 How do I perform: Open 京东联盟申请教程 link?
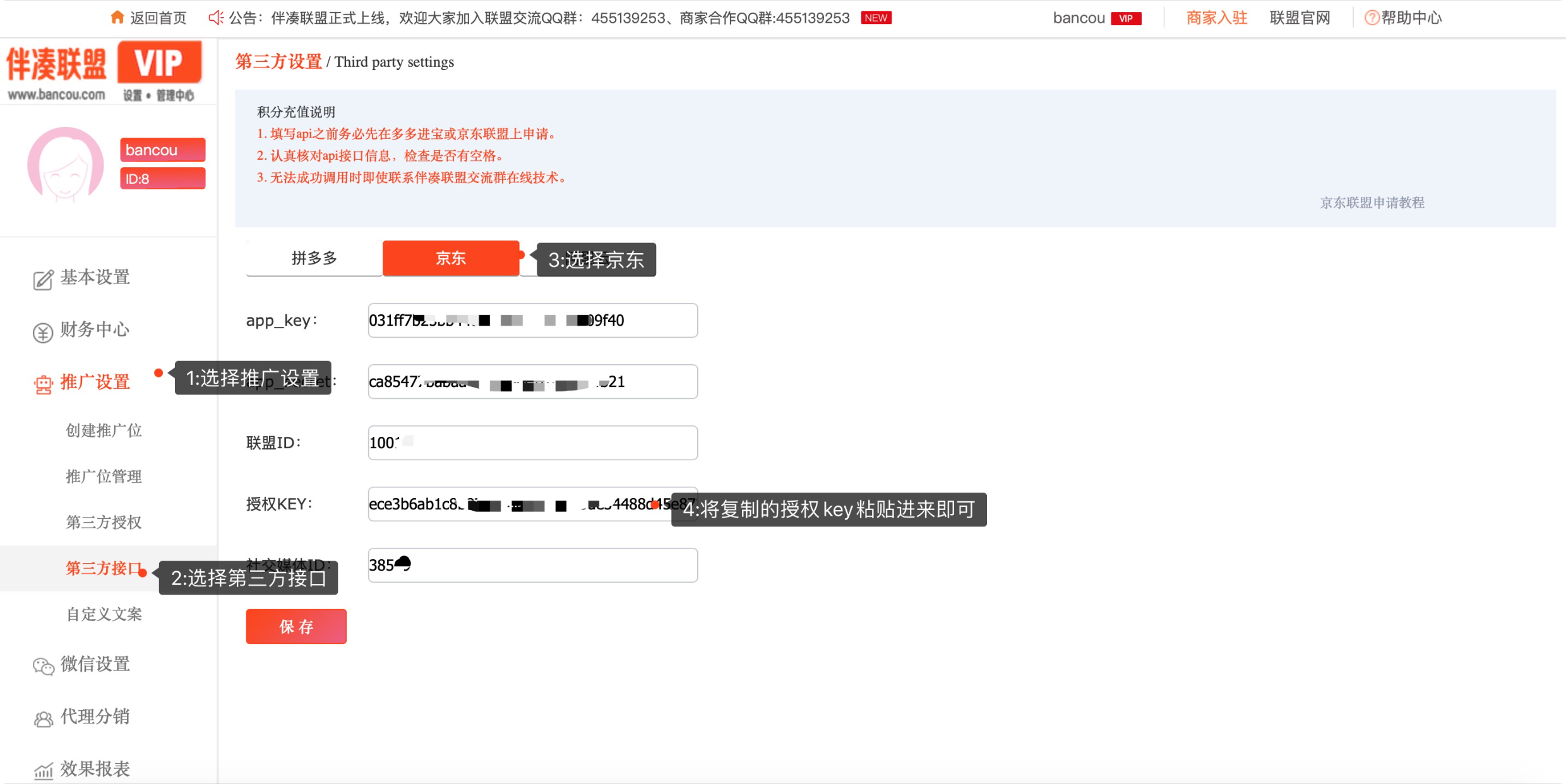point(1372,203)
